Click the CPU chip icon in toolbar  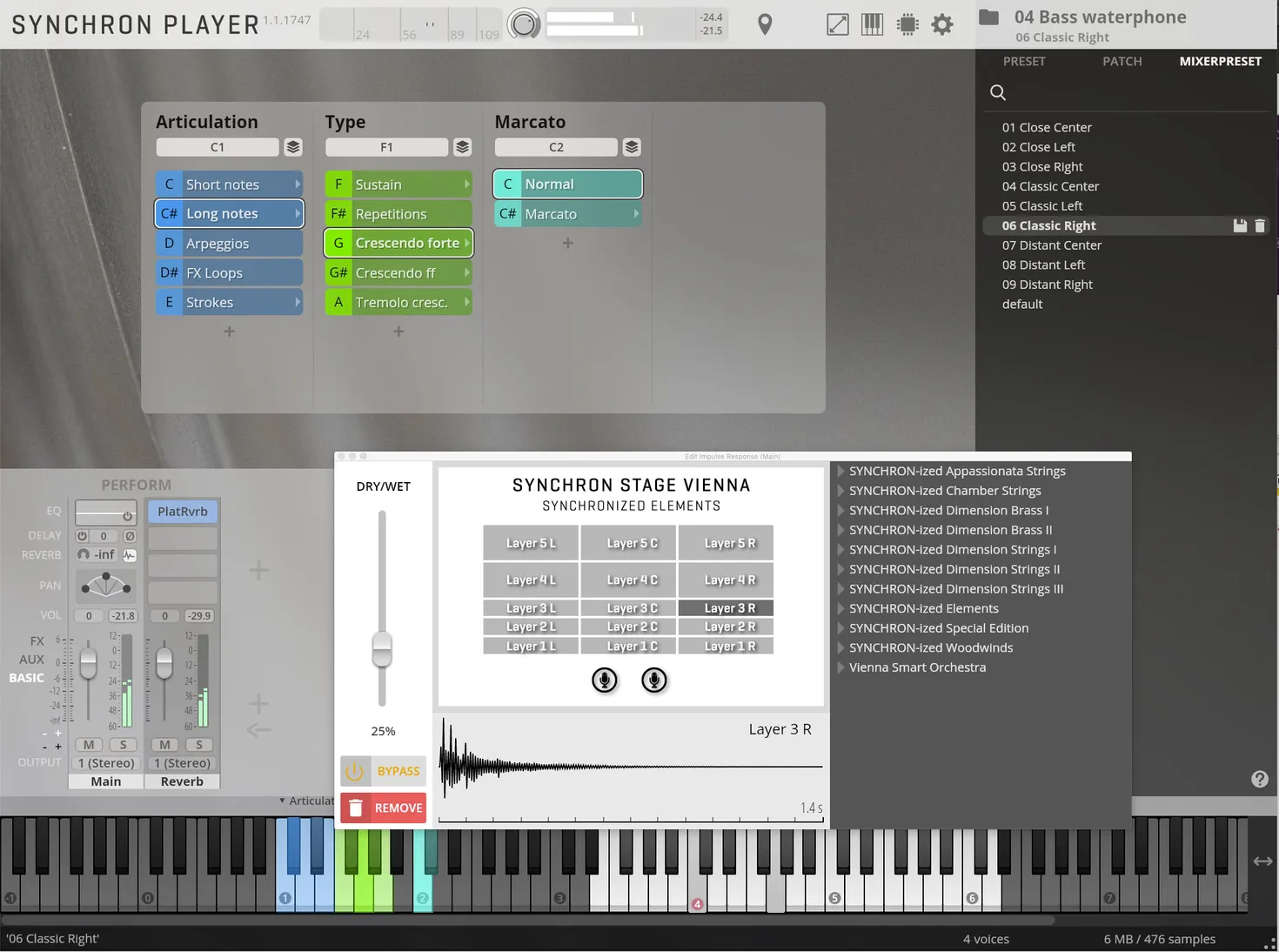point(907,24)
